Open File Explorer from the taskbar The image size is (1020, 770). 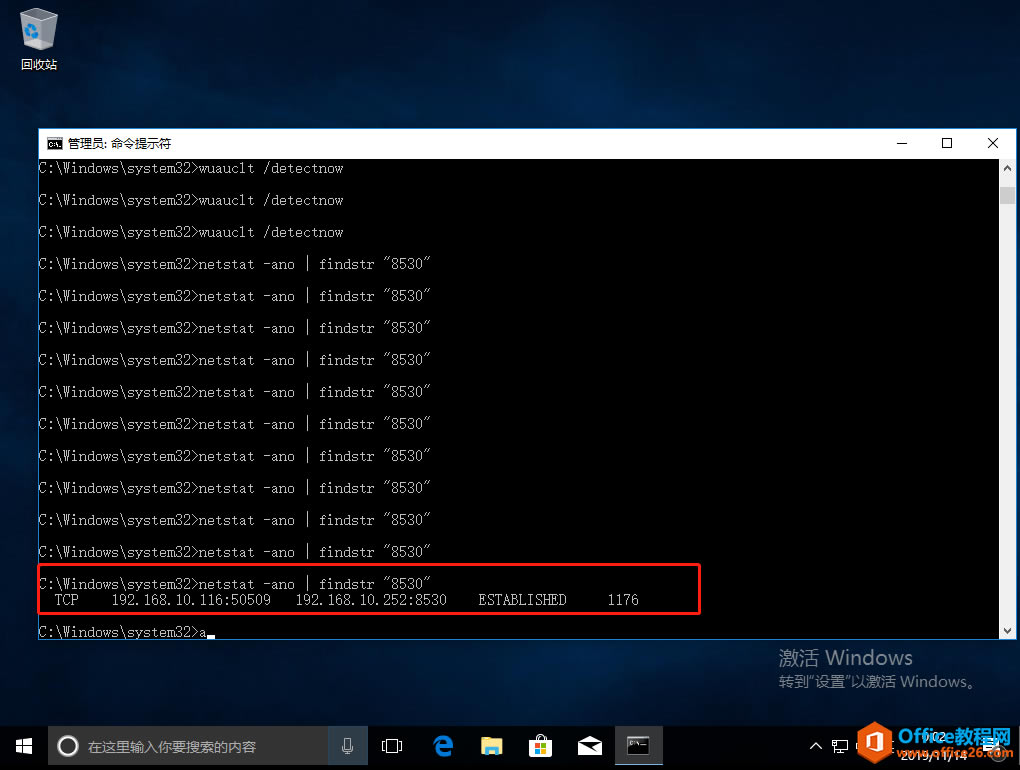pos(492,747)
